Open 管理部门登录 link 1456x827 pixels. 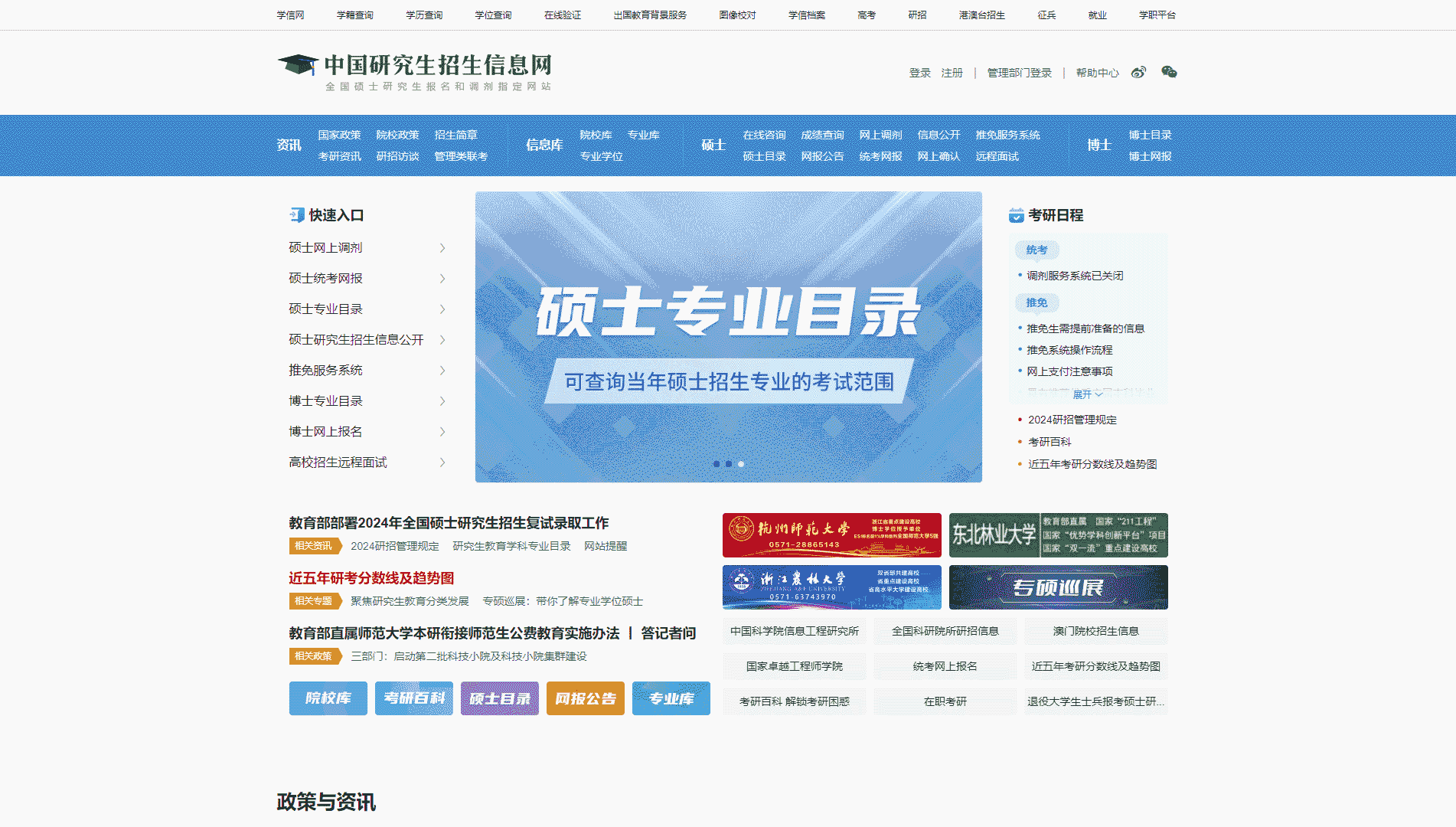coord(1020,73)
